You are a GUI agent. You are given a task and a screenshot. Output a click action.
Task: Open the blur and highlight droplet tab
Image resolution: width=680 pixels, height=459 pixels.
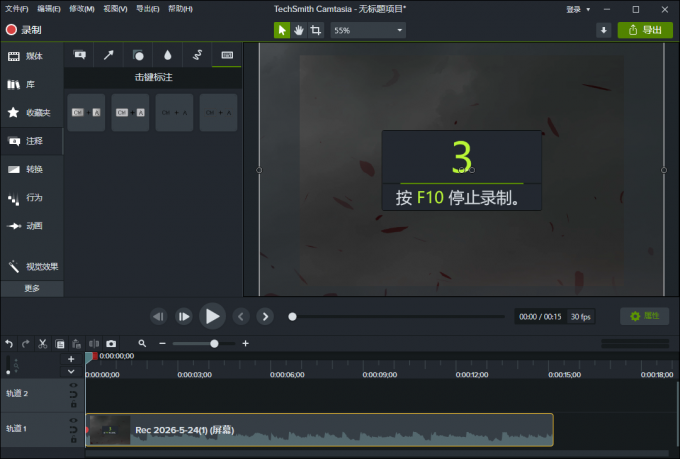tap(167, 55)
